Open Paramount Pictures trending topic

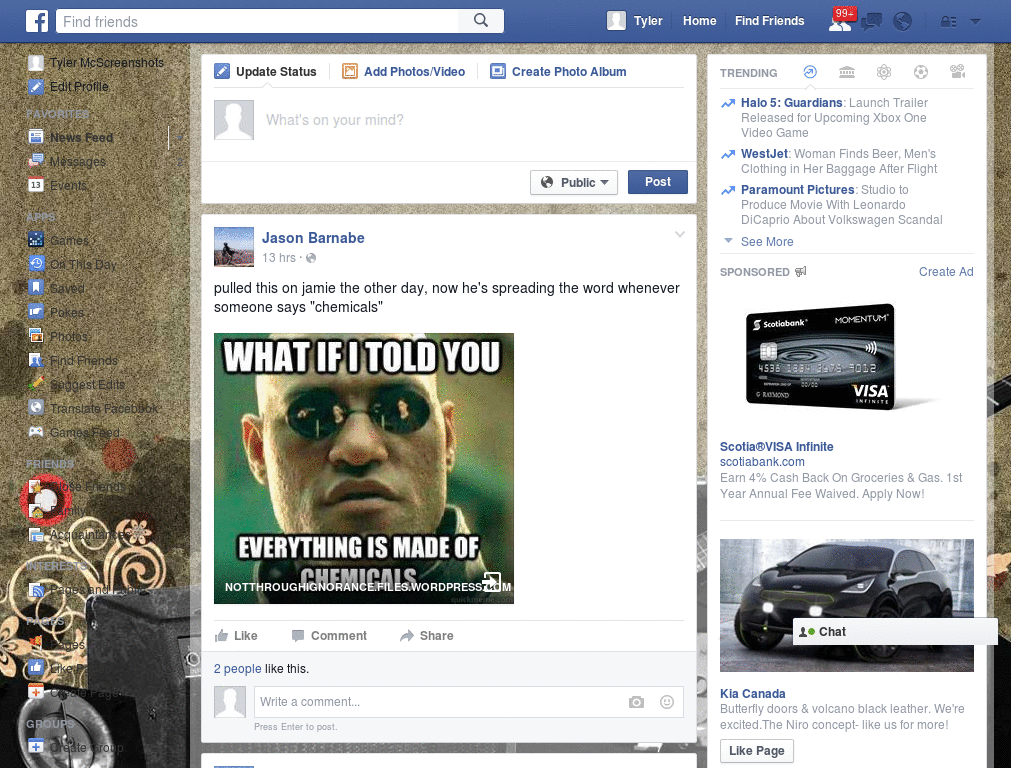797,189
